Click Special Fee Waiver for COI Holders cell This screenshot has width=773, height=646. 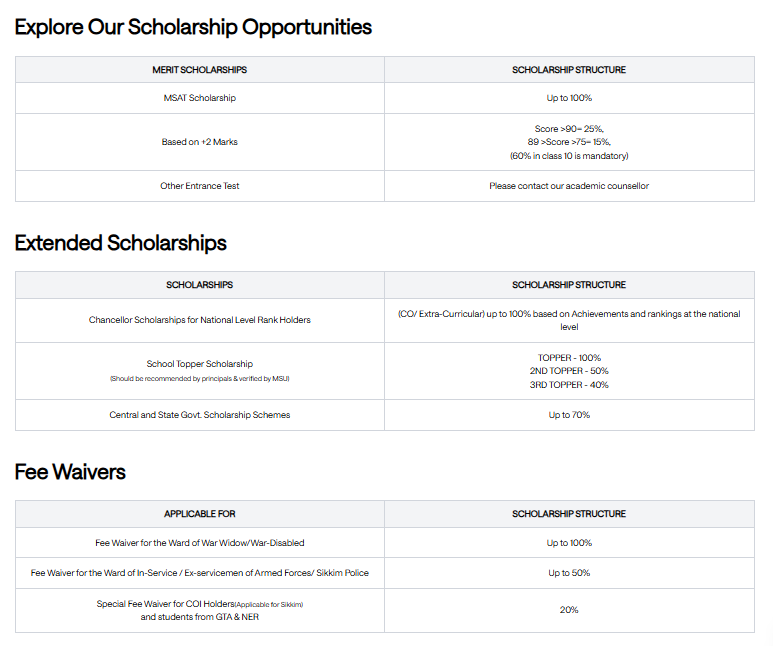coord(200,610)
